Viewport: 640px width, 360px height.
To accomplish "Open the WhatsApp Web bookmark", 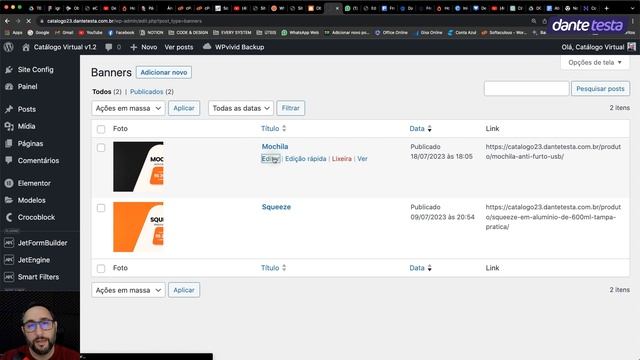I will pyautogui.click(x=300, y=33).
